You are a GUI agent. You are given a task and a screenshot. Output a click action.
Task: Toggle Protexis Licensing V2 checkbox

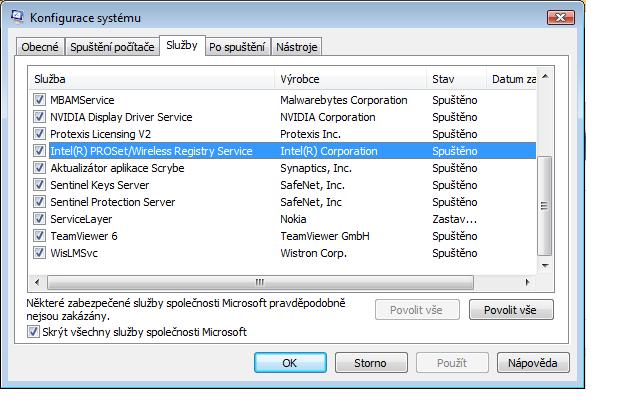tap(39, 134)
